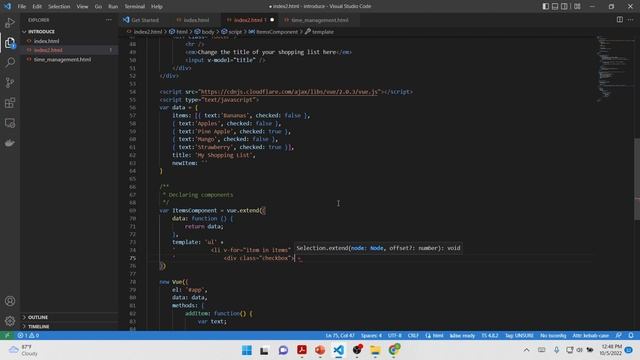Open the Customize Layout button

(577, 6)
